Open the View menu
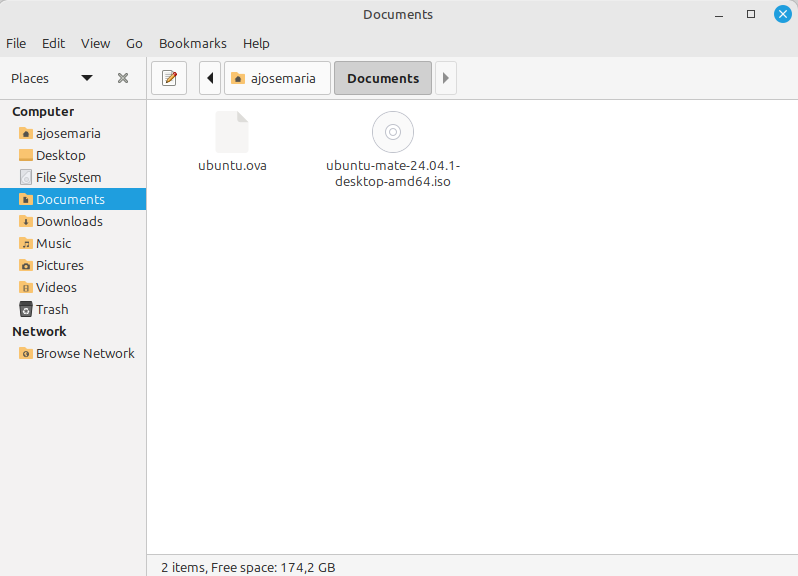The height and width of the screenshot is (576, 798). click(x=95, y=43)
